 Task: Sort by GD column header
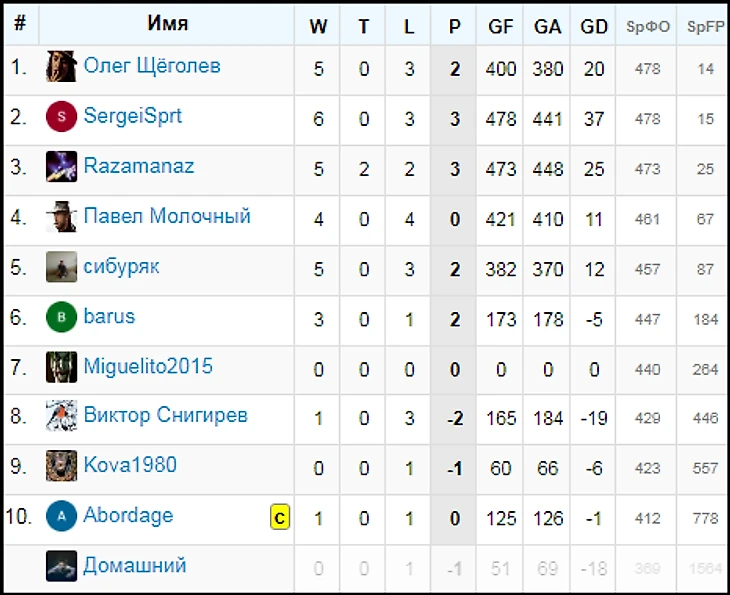pyautogui.click(x=594, y=27)
